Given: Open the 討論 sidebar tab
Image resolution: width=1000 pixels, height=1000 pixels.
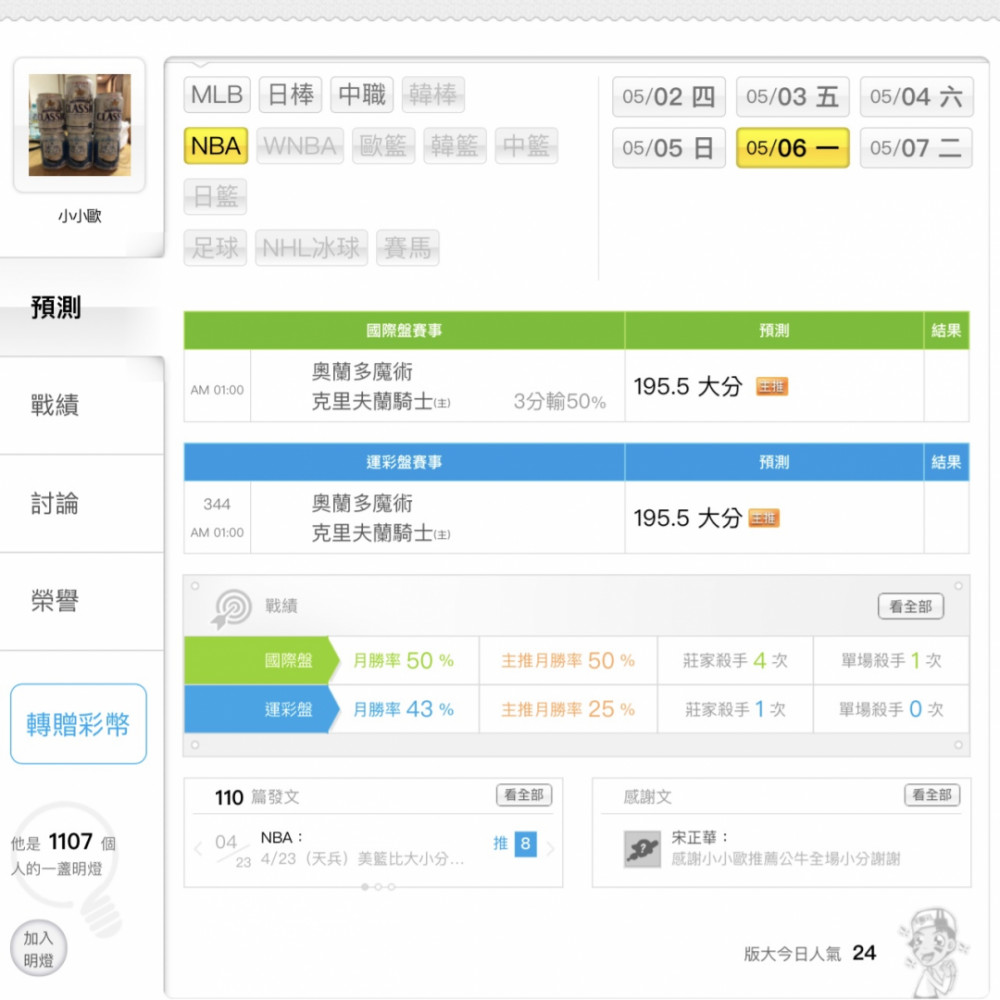Looking at the screenshot, I should tap(55, 503).
